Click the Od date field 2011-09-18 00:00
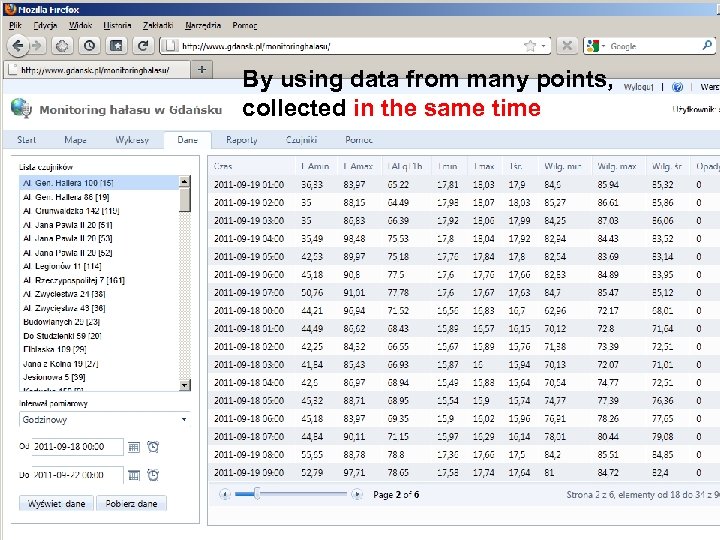 (77, 446)
